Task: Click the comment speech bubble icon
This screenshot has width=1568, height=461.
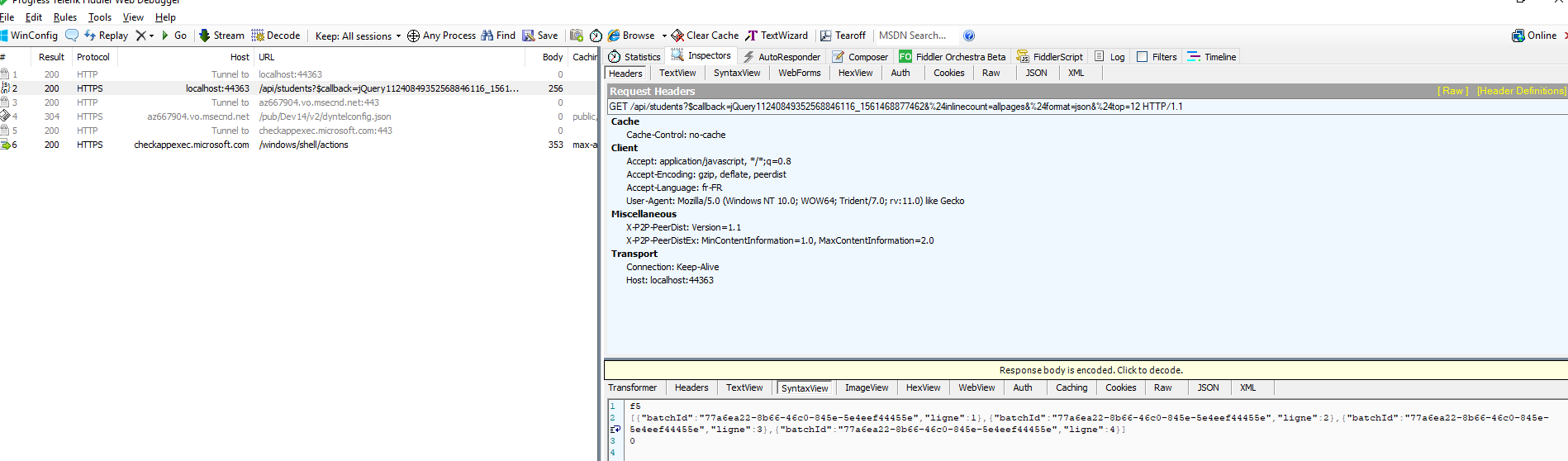Action: coord(72,36)
